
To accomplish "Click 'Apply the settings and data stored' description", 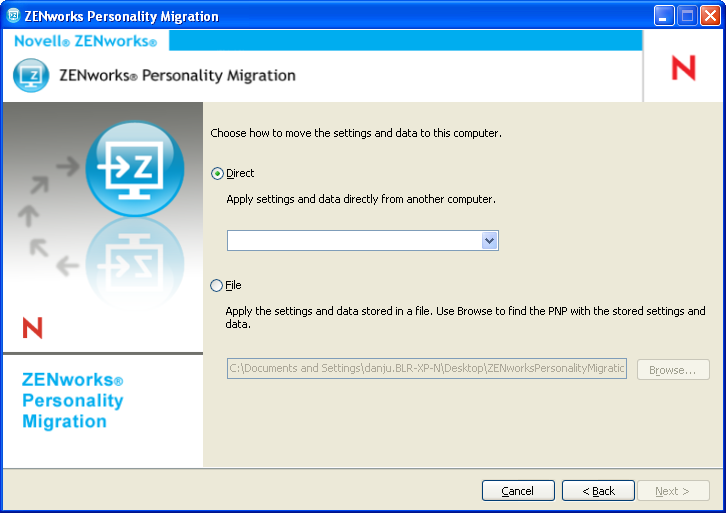I will 465,317.
